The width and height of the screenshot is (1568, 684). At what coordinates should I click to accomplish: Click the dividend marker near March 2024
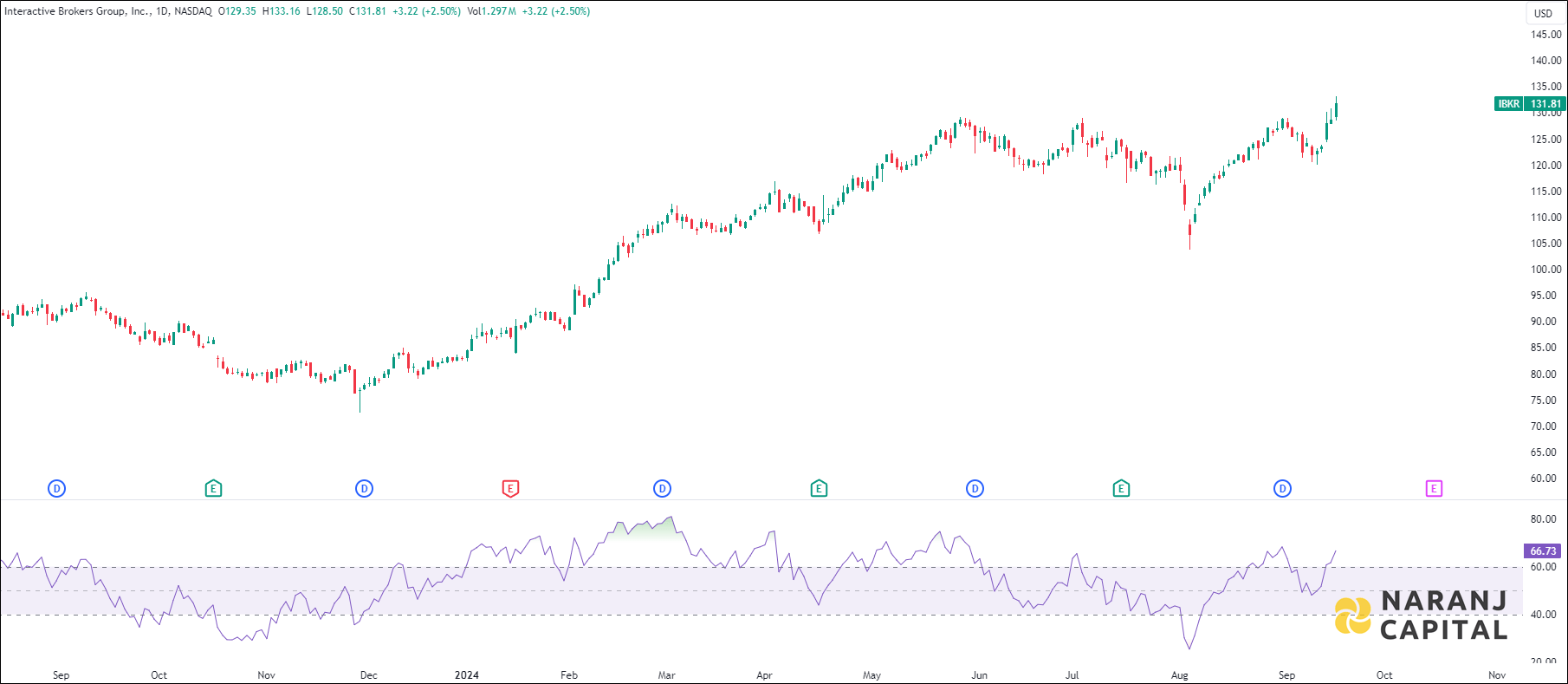[x=662, y=489]
